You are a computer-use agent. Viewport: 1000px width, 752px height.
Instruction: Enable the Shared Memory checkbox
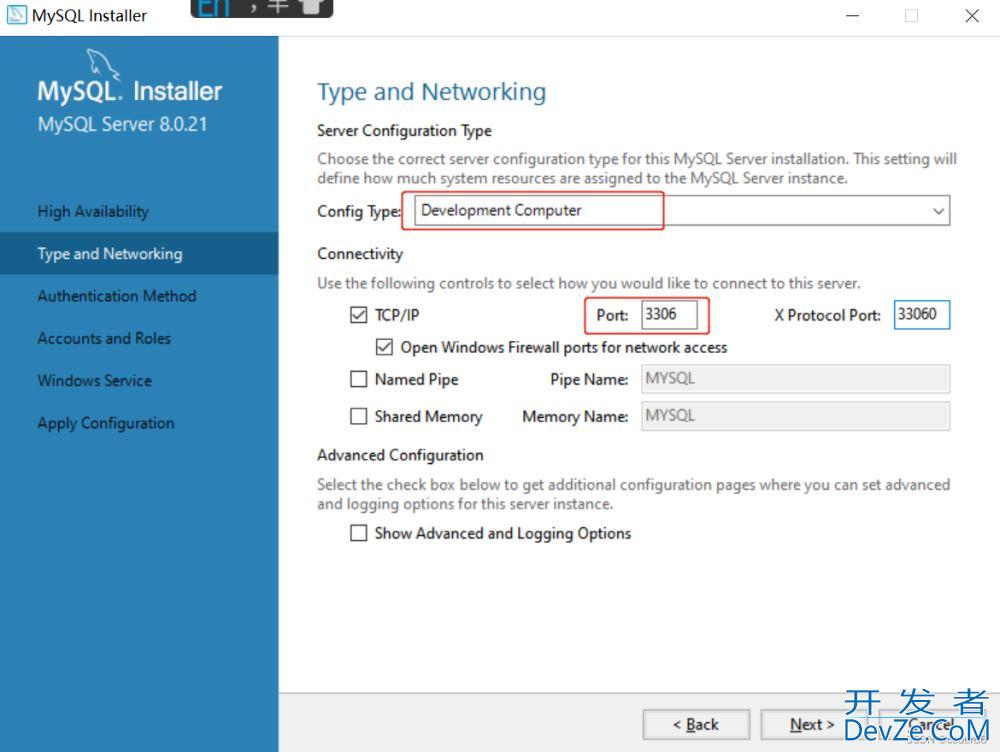[x=358, y=417]
